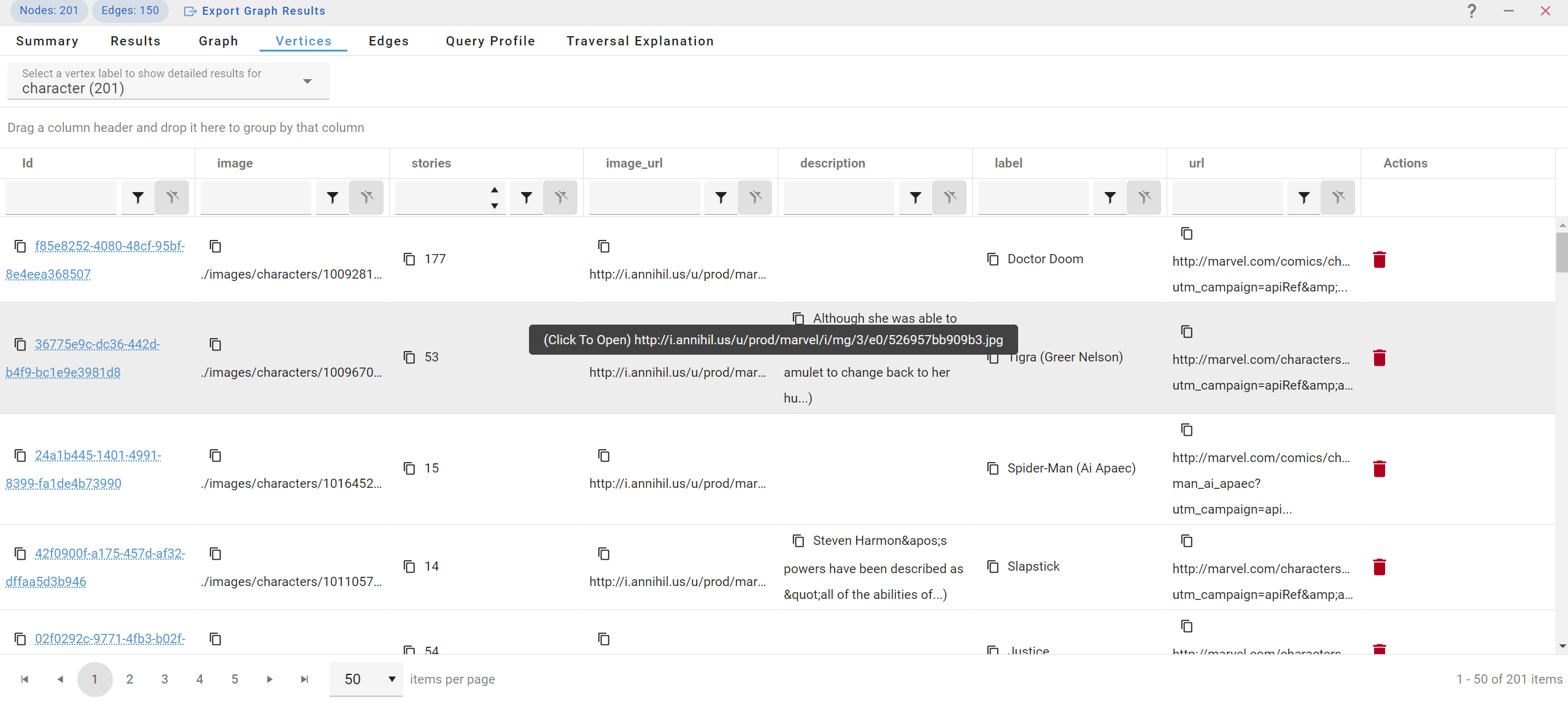The width and height of the screenshot is (1568, 702).
Task: Delete the Slapstick vertex
Action: 1380,567
